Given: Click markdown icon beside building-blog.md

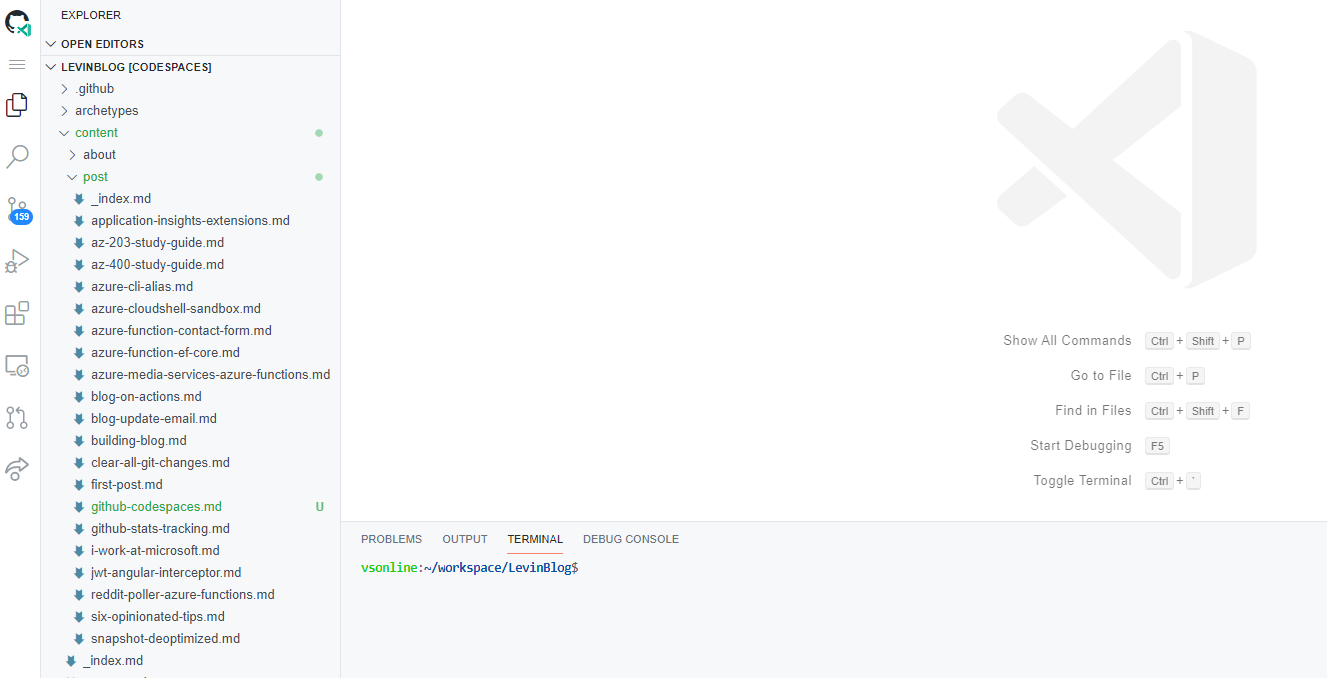Looking at the screenshot, I should click(79, 441).
